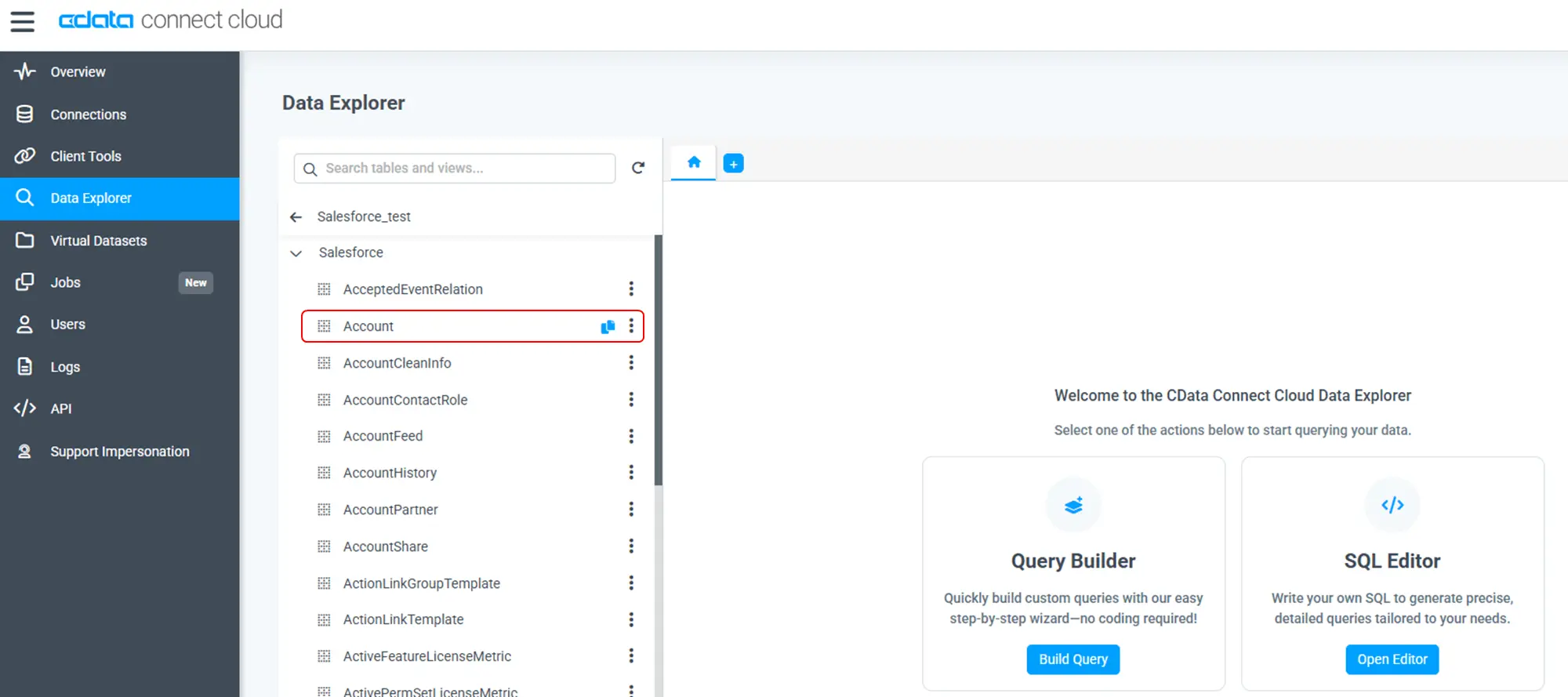The image size is (1568, 697).
Task: Click the table list scrollbar
Action: pyautogui.click(x=659, y=361)
